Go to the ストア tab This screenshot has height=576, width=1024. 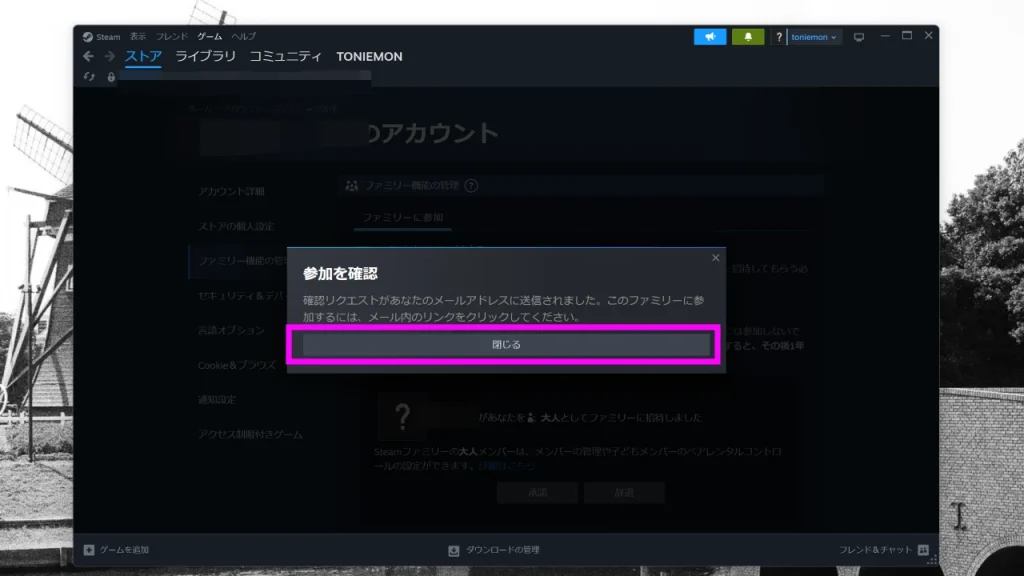[143, 57]
